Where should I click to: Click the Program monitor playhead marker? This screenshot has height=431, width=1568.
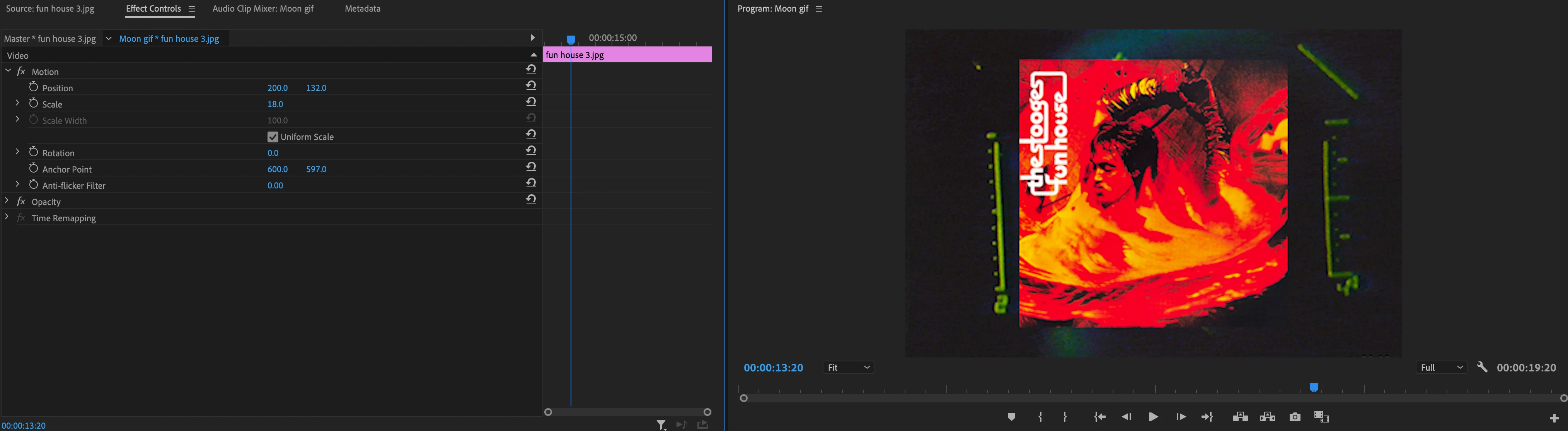[1314, 387]
